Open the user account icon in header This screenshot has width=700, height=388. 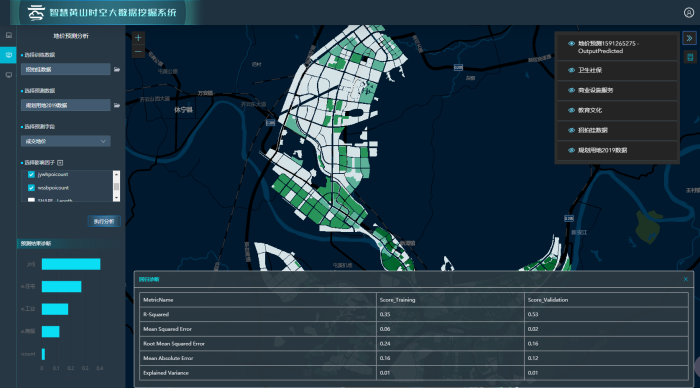(689, 13)
